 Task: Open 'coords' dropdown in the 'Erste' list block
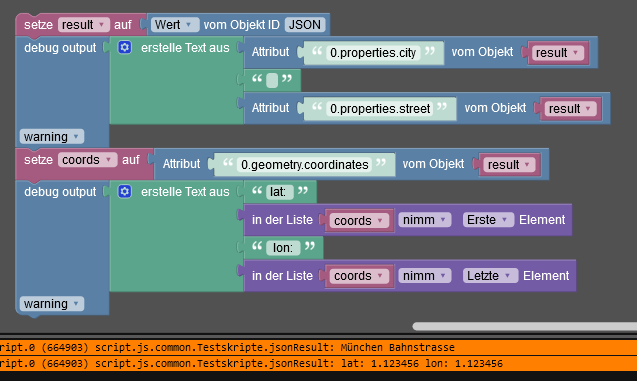359,221
